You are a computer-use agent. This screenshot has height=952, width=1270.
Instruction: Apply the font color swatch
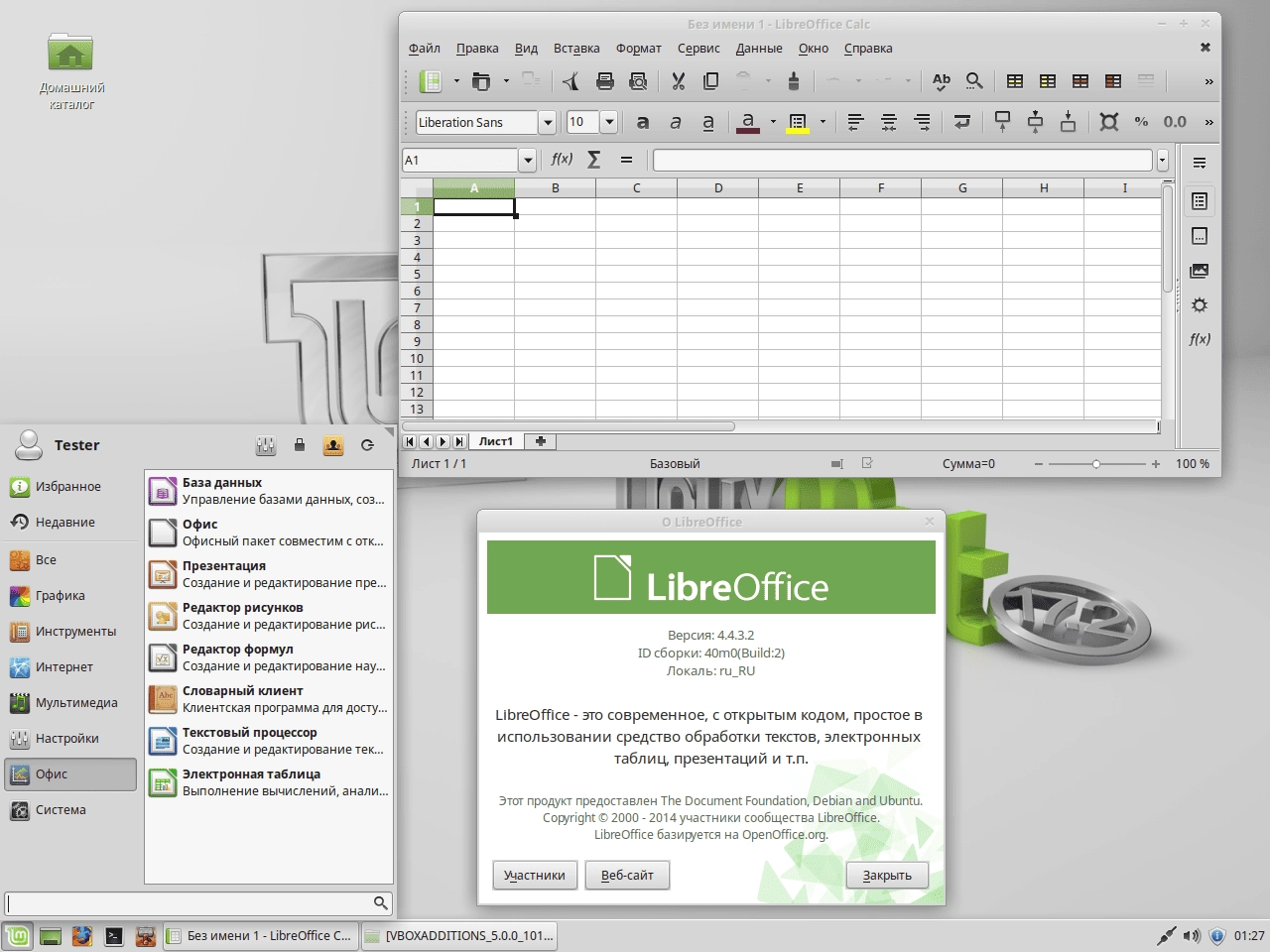click(x=748, y=122)
